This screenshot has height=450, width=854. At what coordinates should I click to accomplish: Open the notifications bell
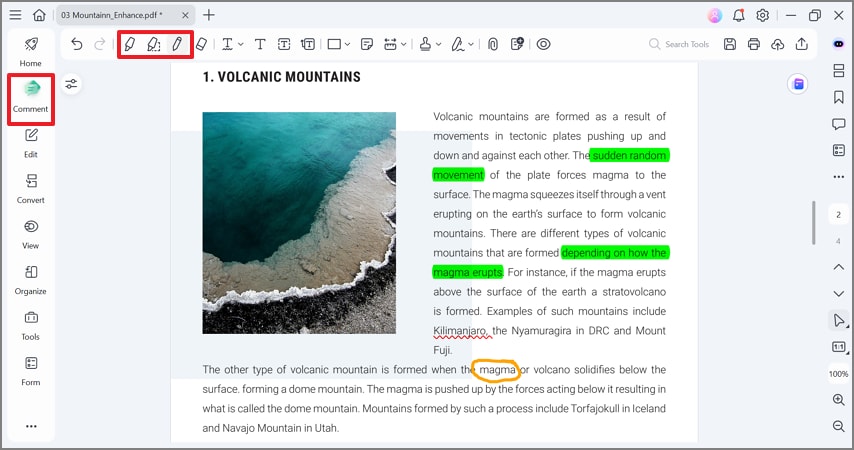pyautogui.click(x=739, y=15)
